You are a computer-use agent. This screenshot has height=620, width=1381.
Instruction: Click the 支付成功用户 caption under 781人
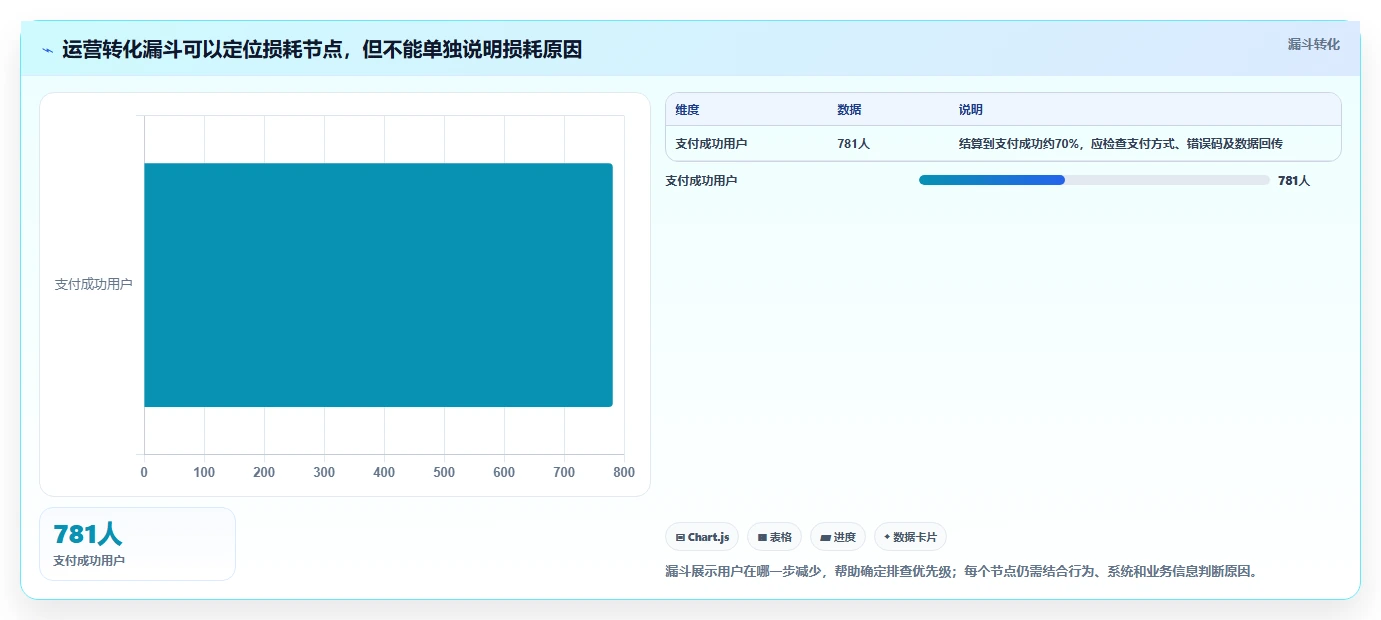[89, 561]
